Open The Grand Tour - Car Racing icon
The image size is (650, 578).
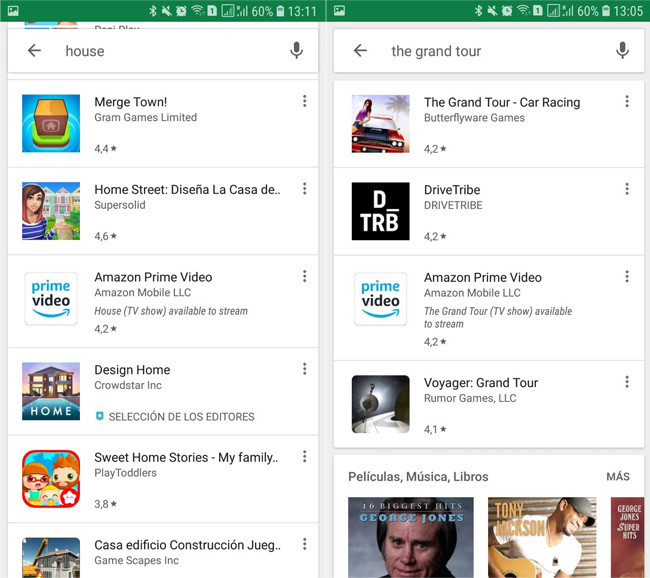click(x=381, y=124)
